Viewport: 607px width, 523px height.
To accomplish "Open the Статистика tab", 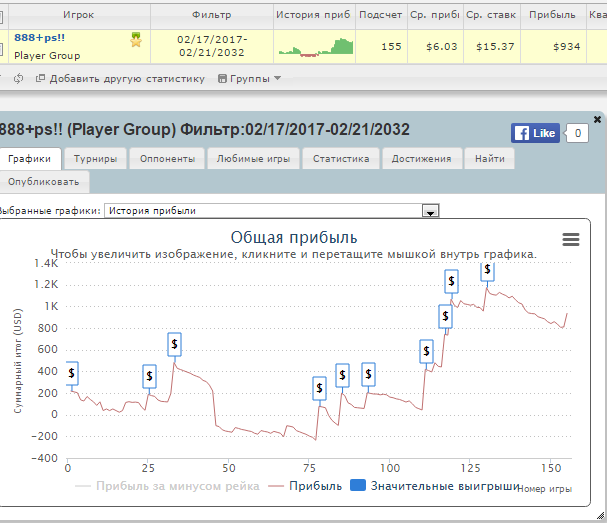I will click(341, 159).
